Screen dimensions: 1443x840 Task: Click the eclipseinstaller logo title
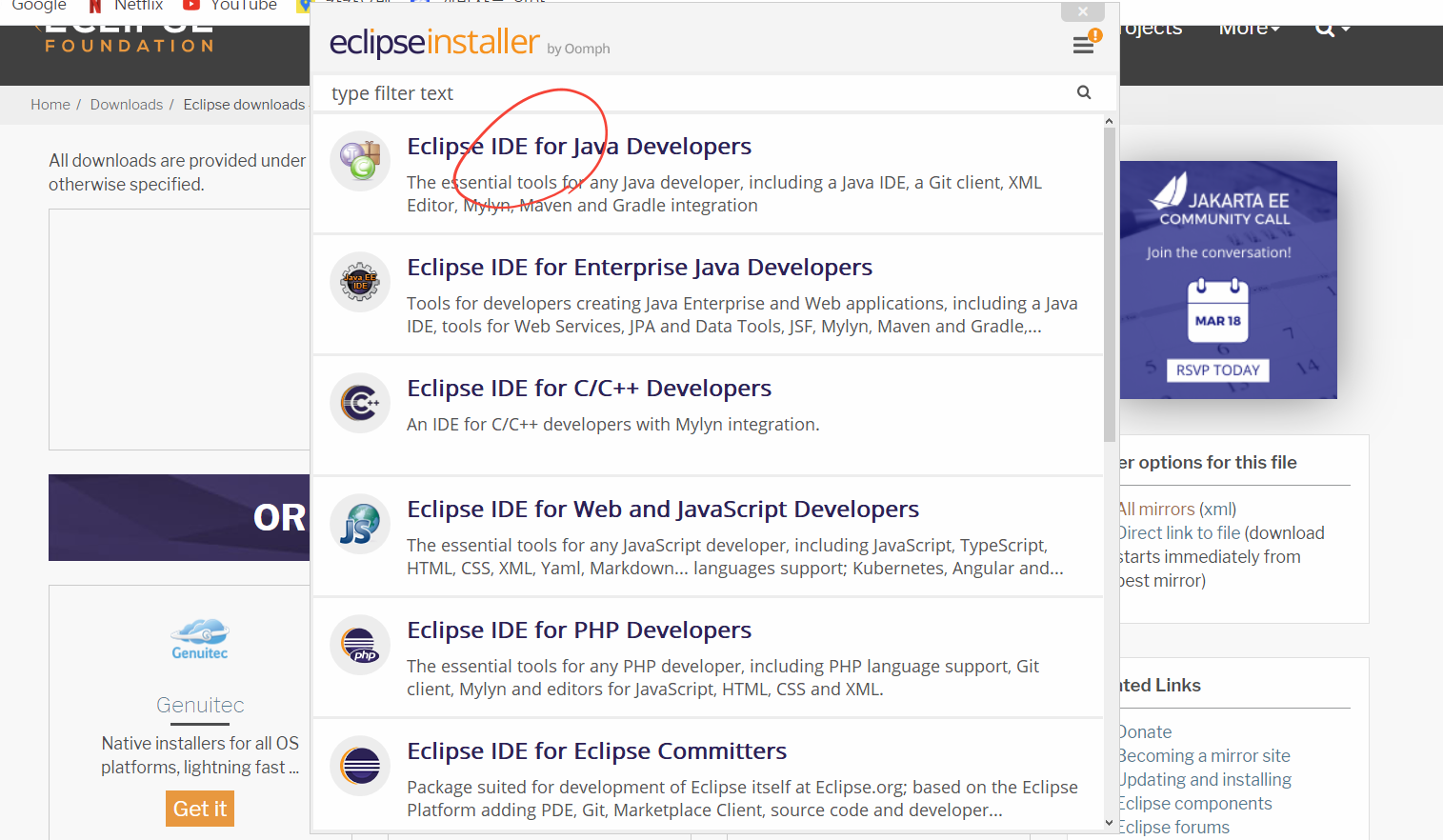point(434,42)
